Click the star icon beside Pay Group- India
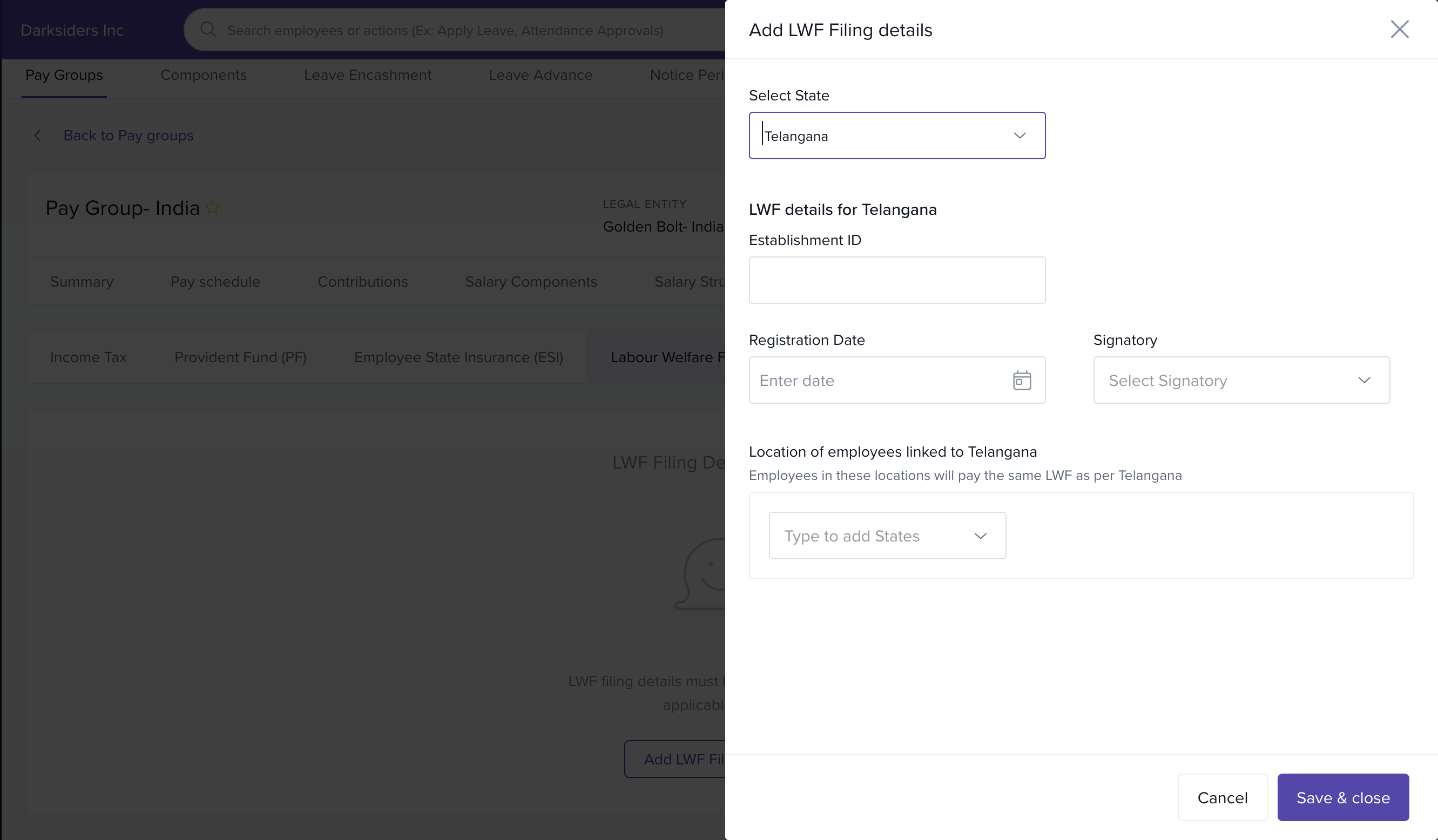 click(213, 208)
